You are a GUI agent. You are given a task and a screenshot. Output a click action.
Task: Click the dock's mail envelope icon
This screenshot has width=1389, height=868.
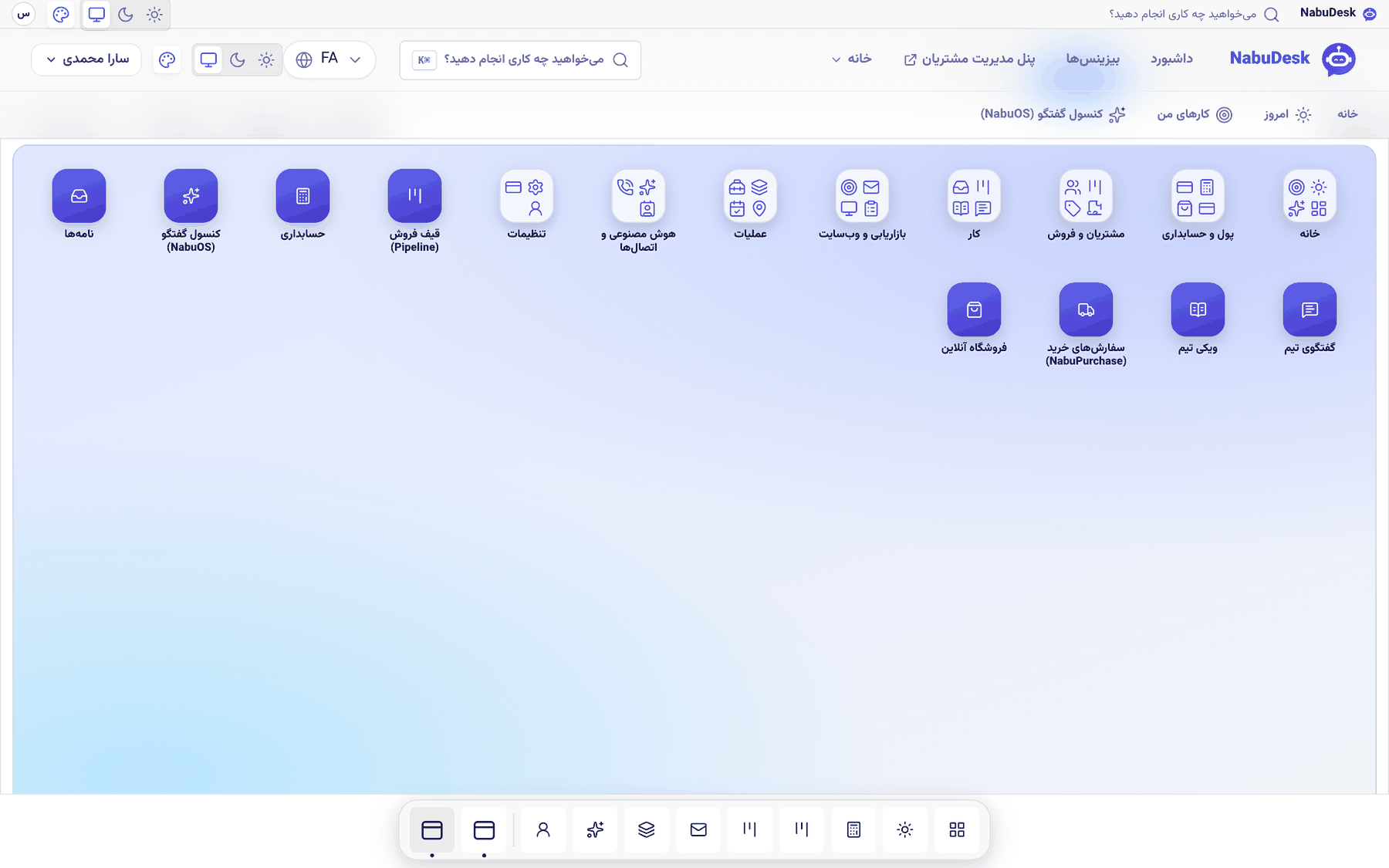click(x=698, y=829)
